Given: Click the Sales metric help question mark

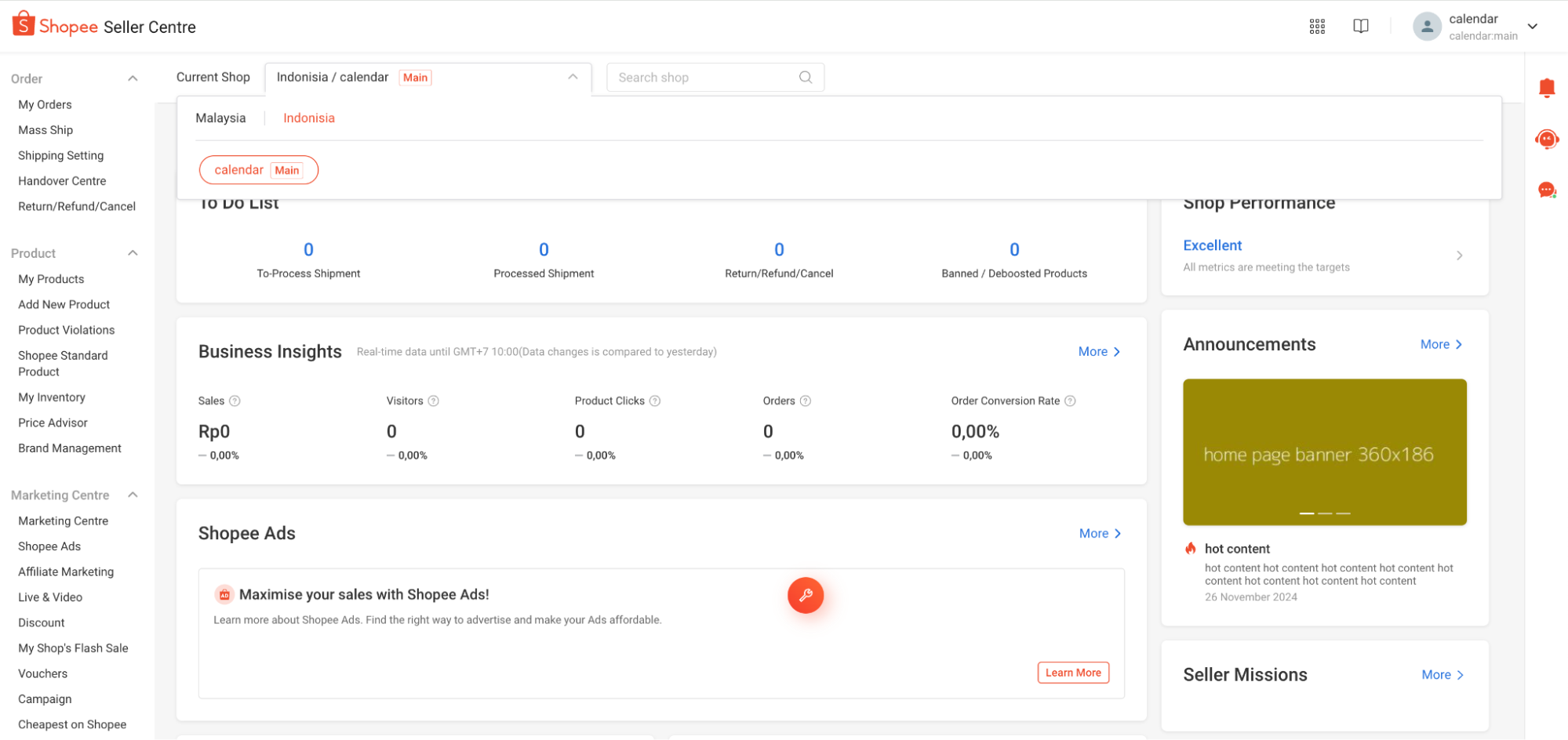Looking at the screenshot, I should pos(236,401).
